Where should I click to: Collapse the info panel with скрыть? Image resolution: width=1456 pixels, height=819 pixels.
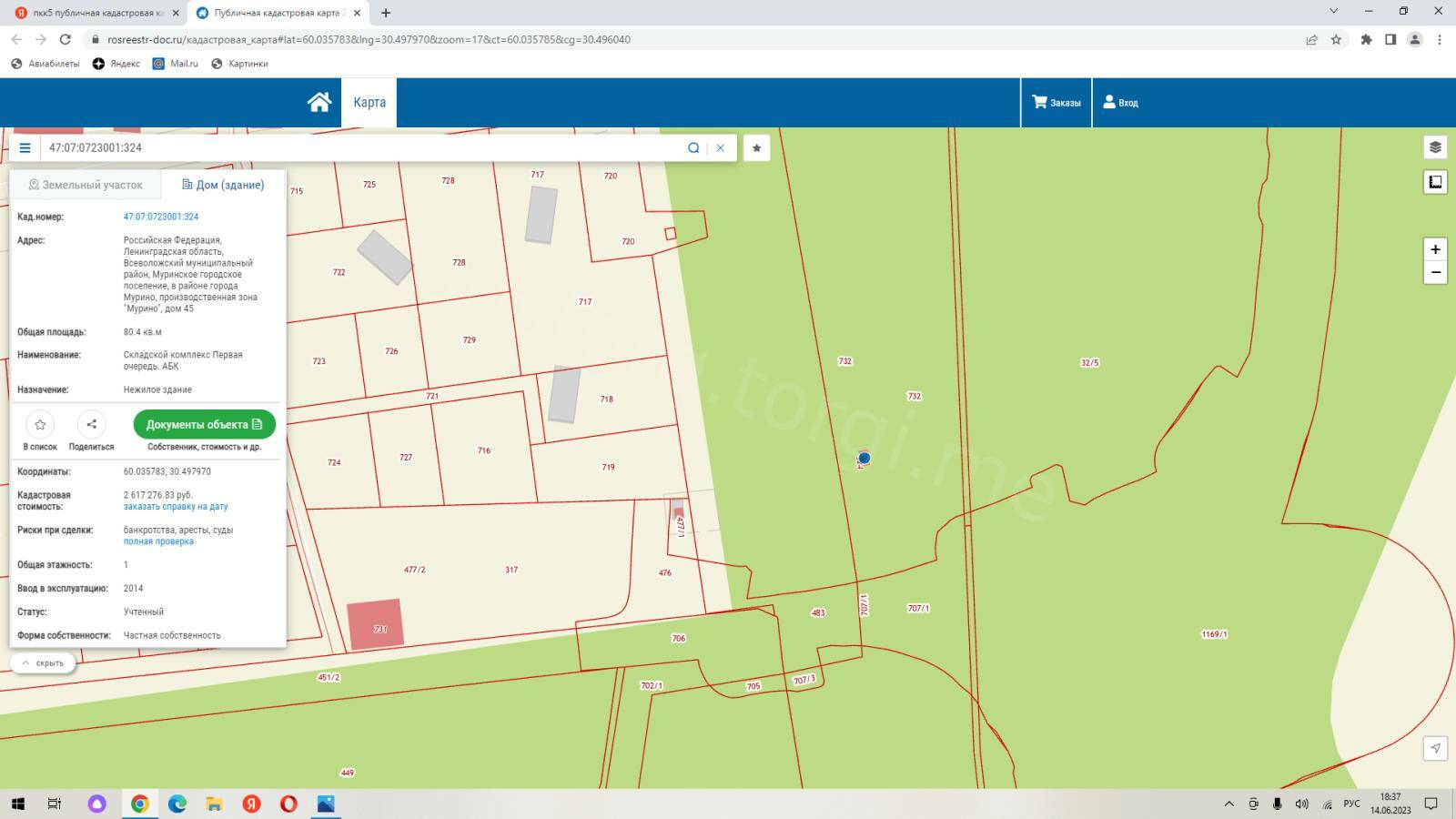pyautogui.click(x=43, y=663)
